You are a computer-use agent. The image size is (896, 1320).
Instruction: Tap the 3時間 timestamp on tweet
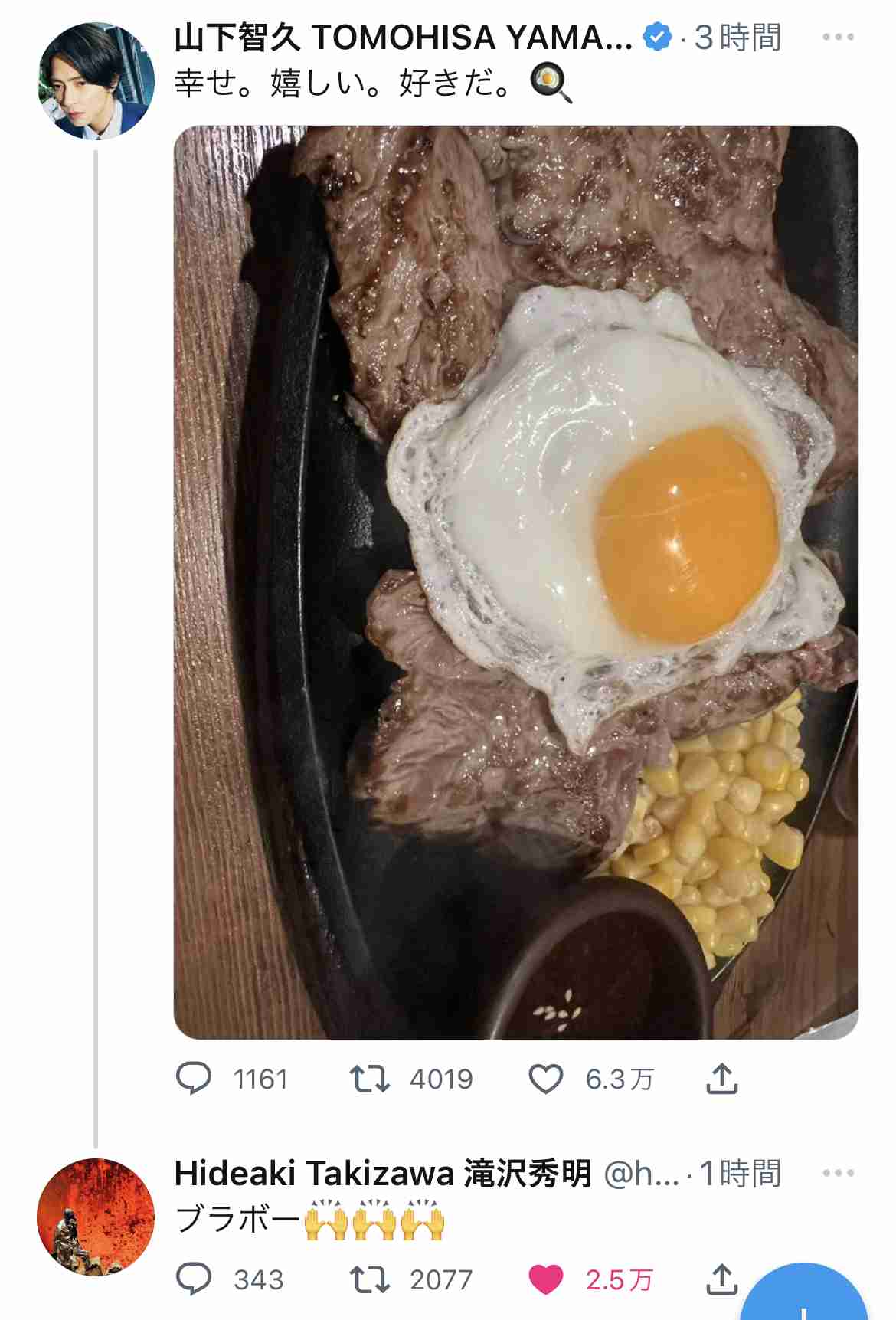click(x=737, y=38)
